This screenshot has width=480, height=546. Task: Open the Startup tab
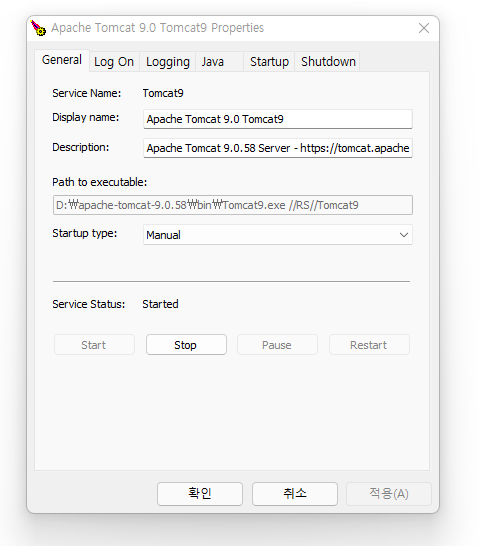(x=269, y=62)
